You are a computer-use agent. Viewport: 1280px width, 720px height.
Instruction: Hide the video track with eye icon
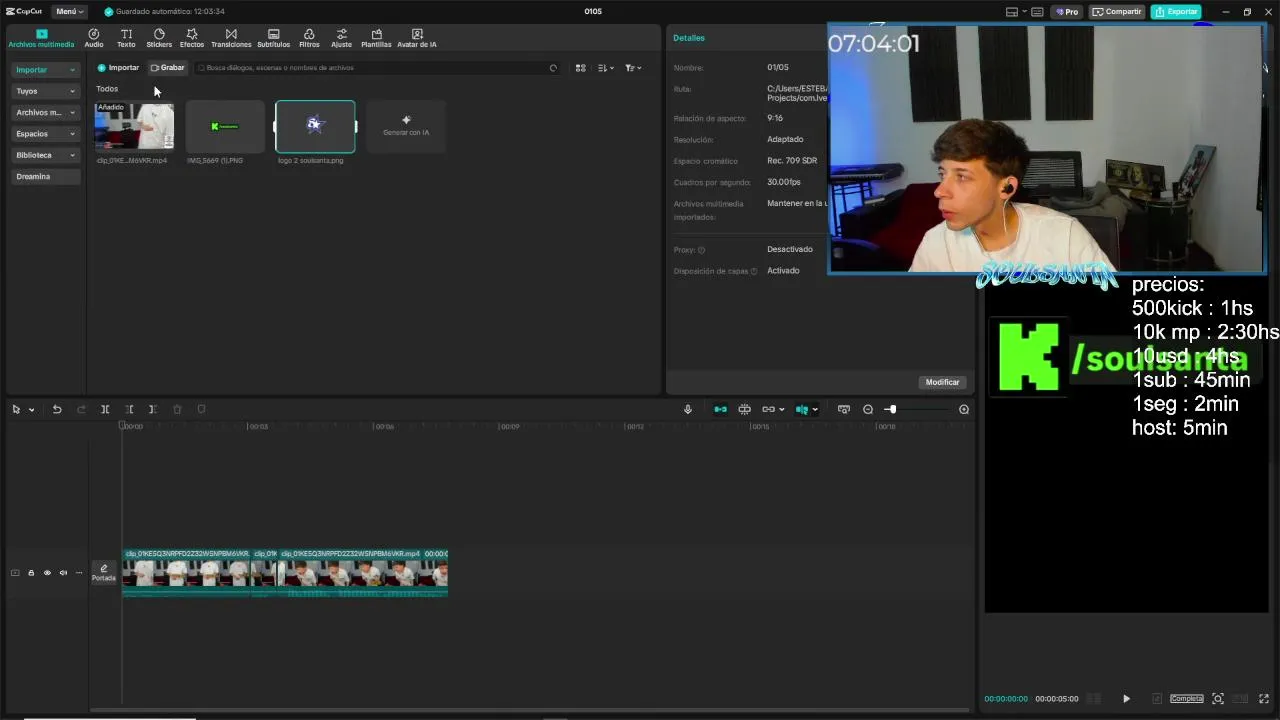(47, 573)
